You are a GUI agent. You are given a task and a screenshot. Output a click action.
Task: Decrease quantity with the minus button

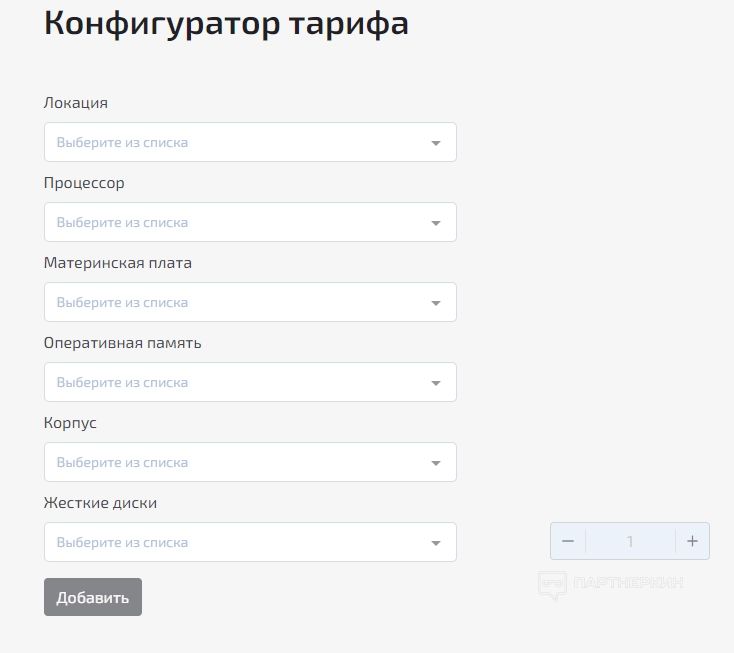tap(568, 541)
